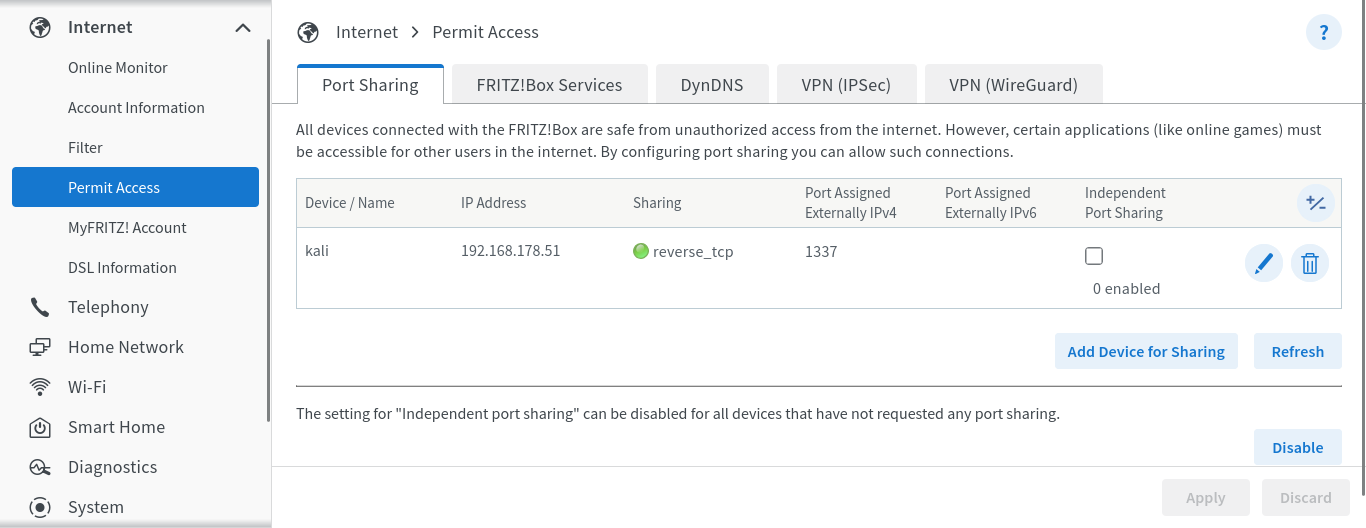Screen dimensions: 1366x528
Task: Click Port Assigned Externally IPv6 header
Action: point(991,203)
